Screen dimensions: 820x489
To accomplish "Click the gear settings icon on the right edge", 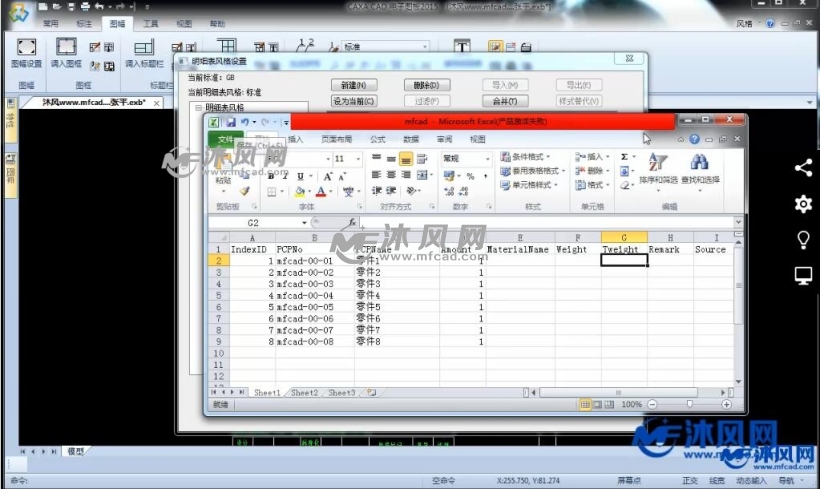I will [x=803, y=204].
